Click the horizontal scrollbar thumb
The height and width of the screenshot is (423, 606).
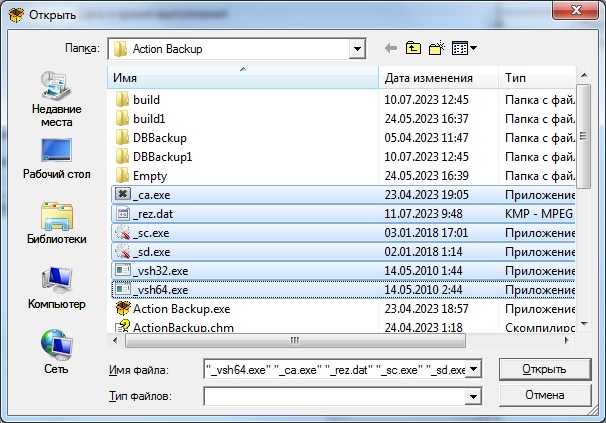click(295, 341)
